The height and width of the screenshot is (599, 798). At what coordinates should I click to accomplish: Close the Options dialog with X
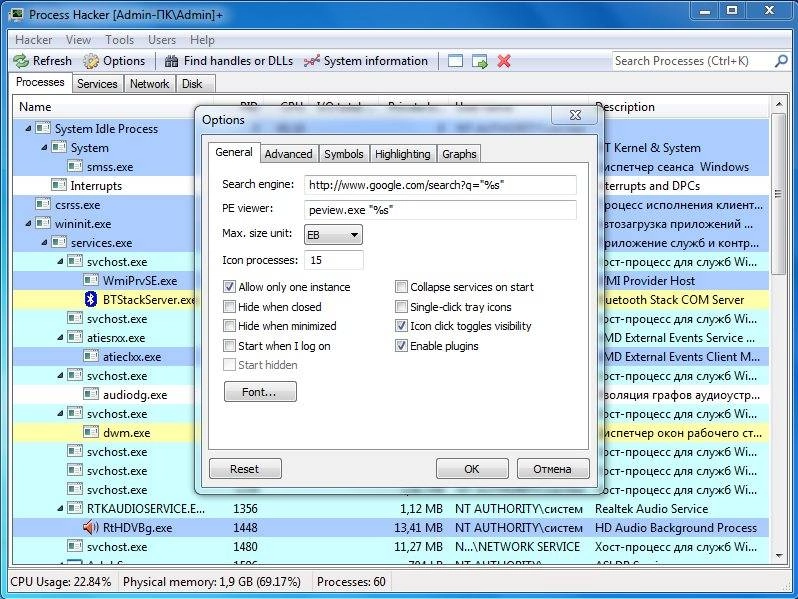[x=575, y=115]
